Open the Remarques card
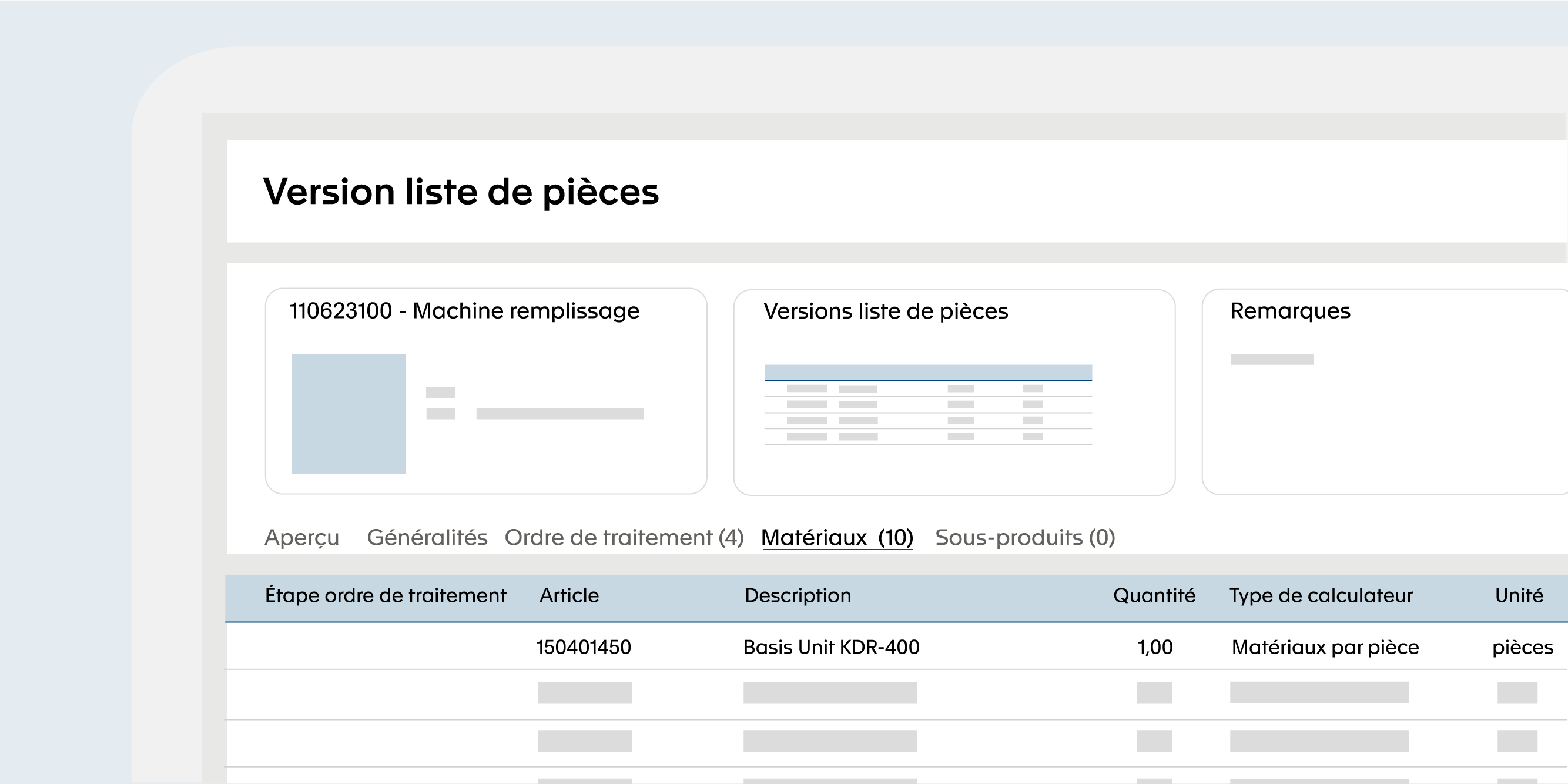The width and height of the screenshot is (1568, 784). coord(1385,392)
